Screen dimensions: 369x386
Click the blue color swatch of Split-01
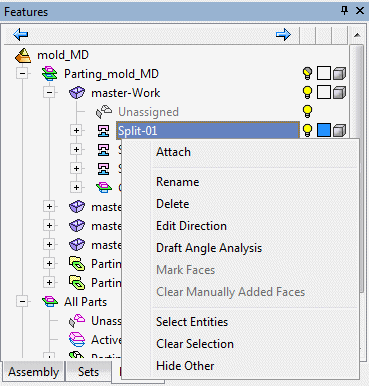[324, 130]
